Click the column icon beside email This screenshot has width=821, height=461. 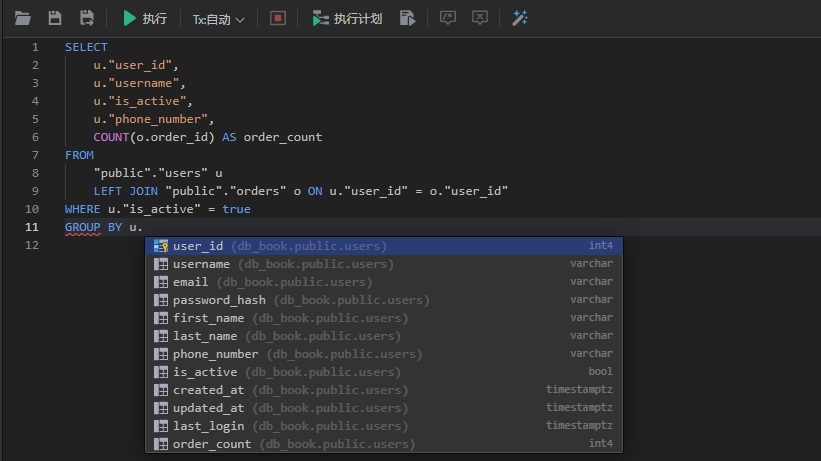pos(161,282)
